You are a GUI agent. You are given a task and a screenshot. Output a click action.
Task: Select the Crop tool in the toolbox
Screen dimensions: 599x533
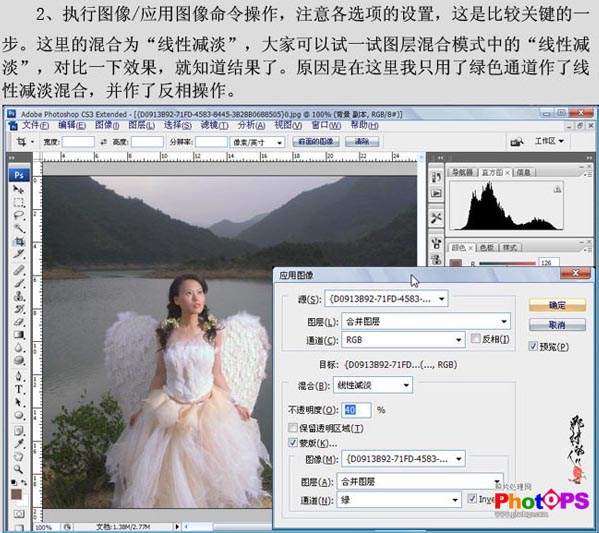(18, 241)
